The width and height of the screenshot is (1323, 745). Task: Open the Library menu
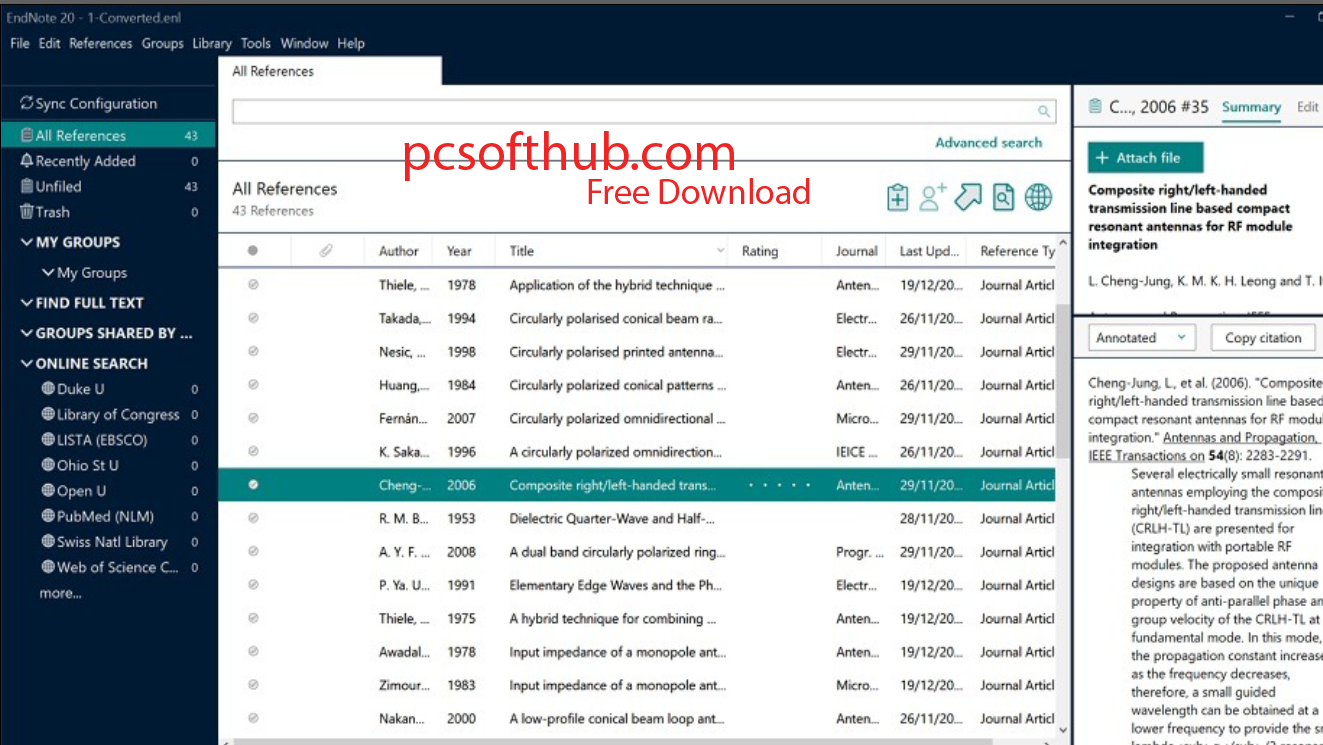[212, 43]
